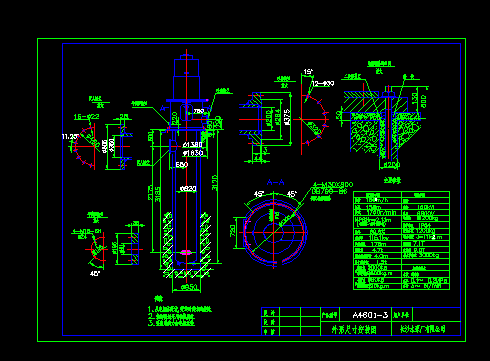
Task: Select the 3185 vertical height dimension
Action: point(157,194)
